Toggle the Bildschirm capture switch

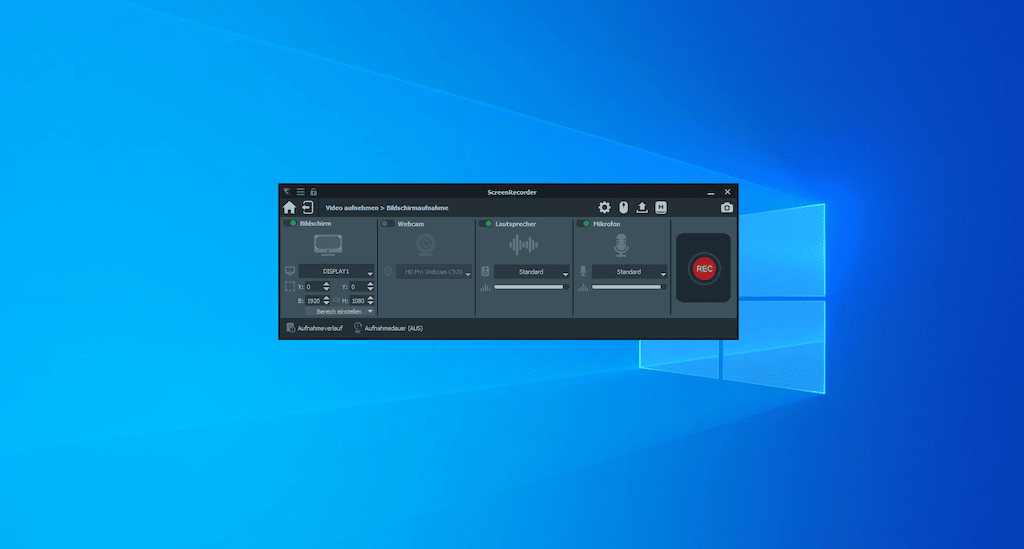coord(291,224)
